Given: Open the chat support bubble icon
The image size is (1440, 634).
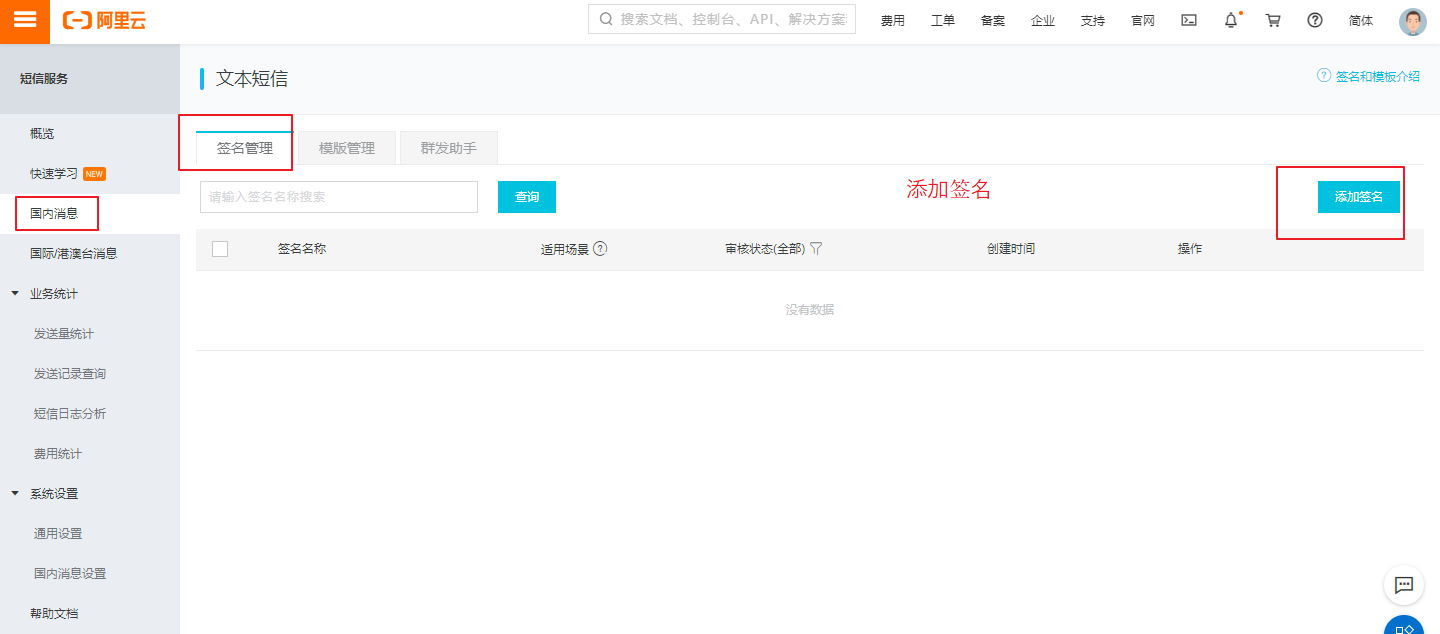Looking at the screenshot, I should (x=1403, y=585).
